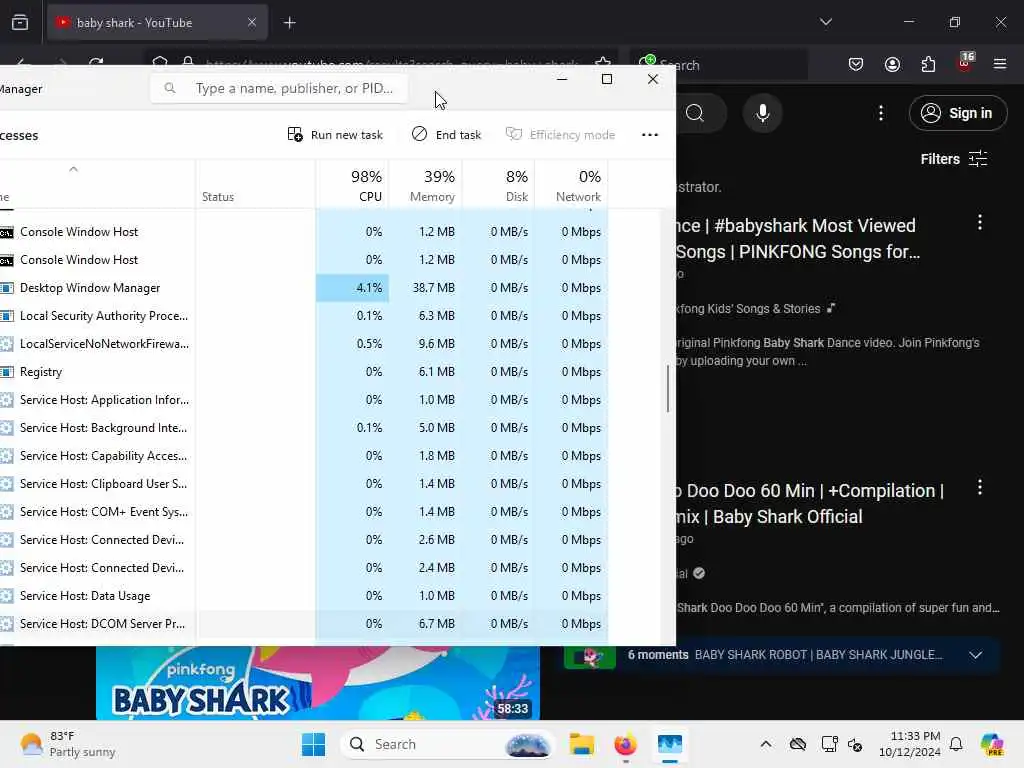
Task: Click the browser Search box
Action: point(718,65)
